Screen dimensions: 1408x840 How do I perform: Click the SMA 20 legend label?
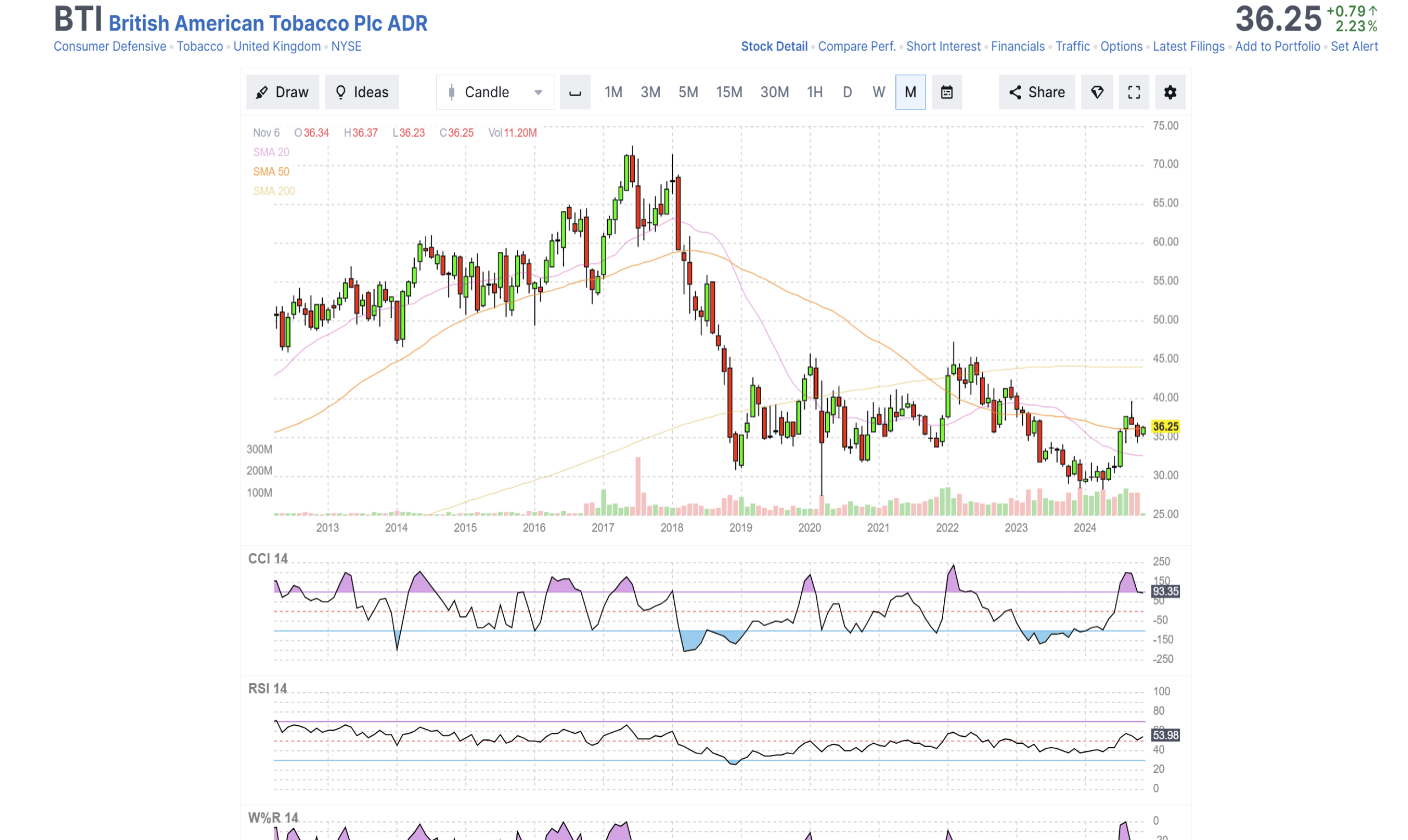click(x=271, y=152)
